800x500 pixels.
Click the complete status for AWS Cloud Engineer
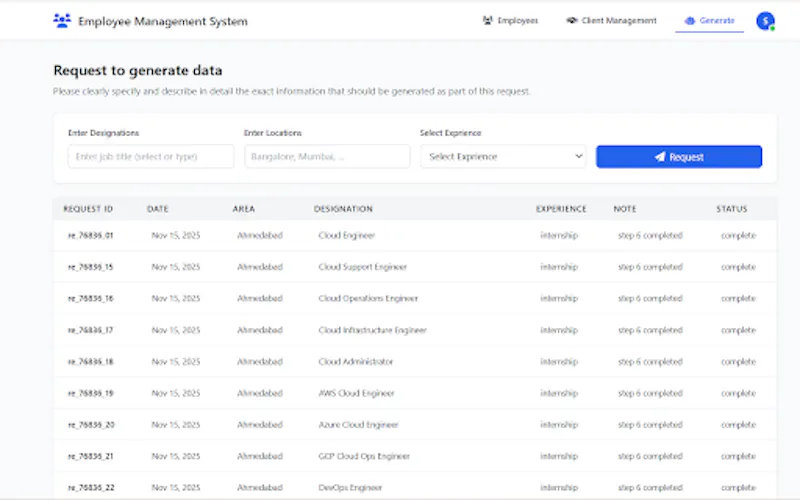[738, 393]
